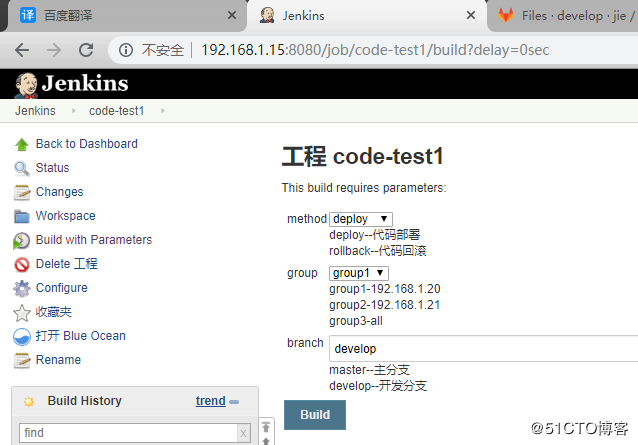Click the Blue Ocean ball icon
Screen dimensions: 638x445
tap(22, 336)
